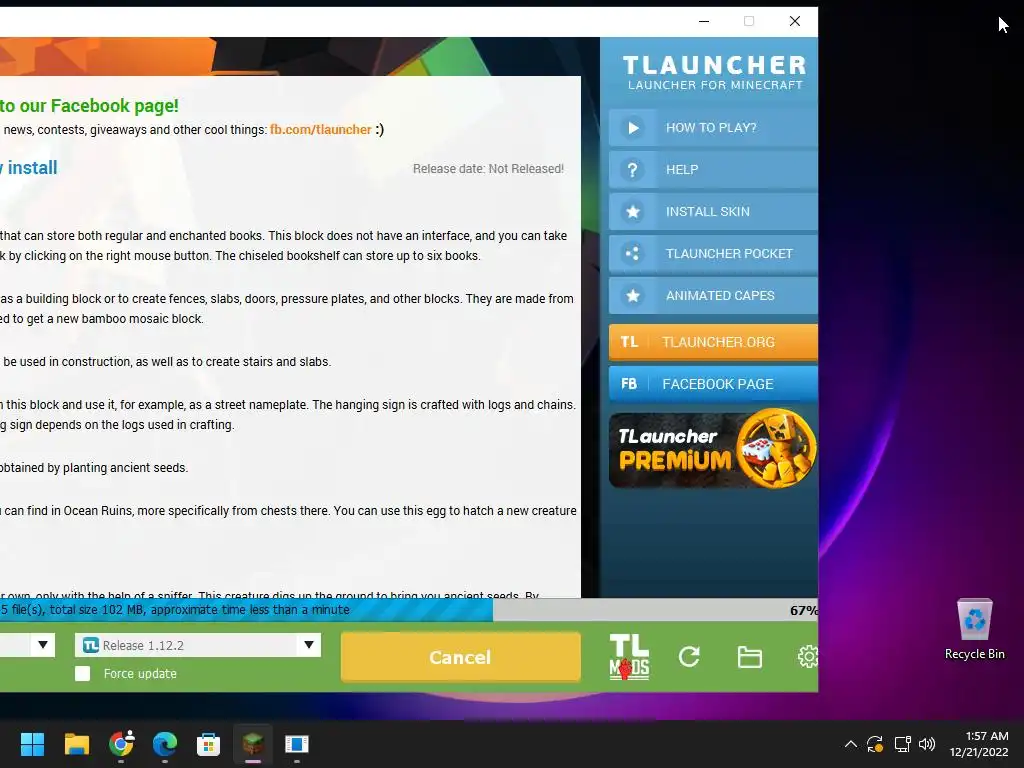The image size is (1024, 768).
Task: Click the TLauncher logo header
Action: (x=714, y=72)
